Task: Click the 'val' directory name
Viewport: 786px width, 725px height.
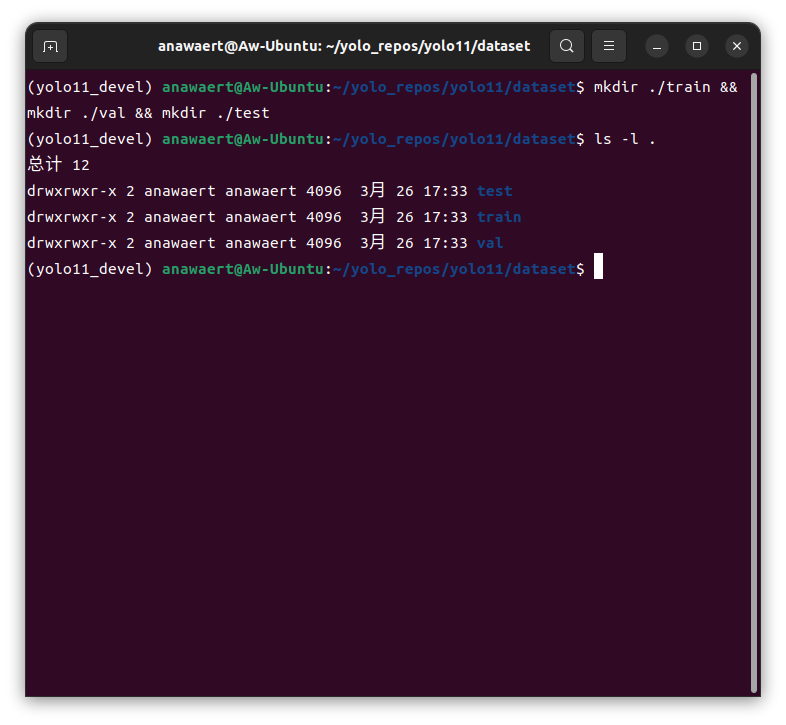Action: [490, 243]
